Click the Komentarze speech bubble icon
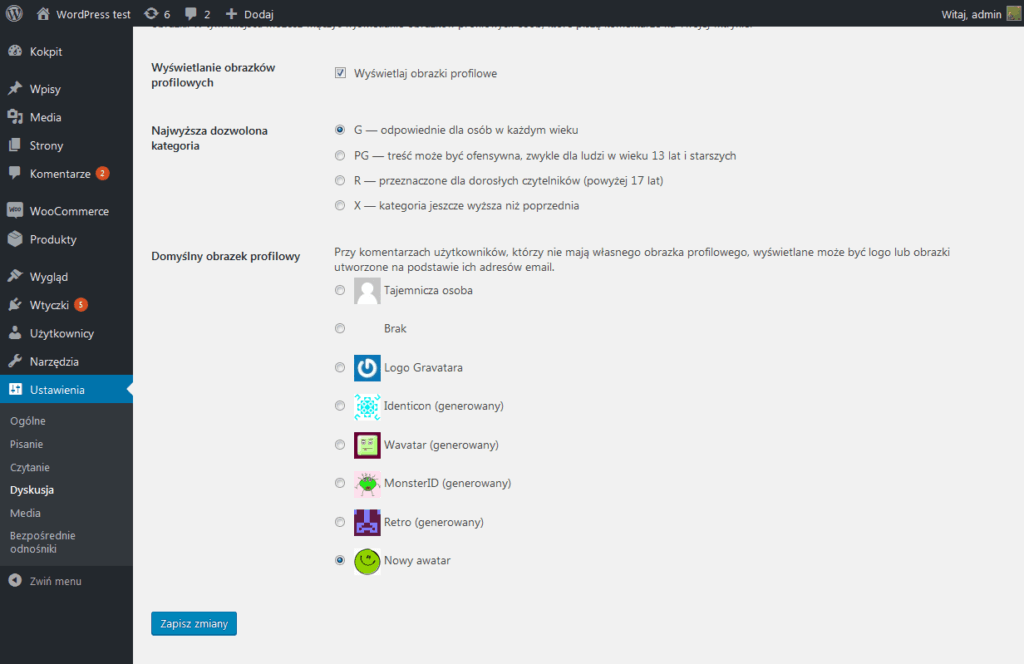The width and height of the screenshot is (1024, 664). click(x=15, y=173)
